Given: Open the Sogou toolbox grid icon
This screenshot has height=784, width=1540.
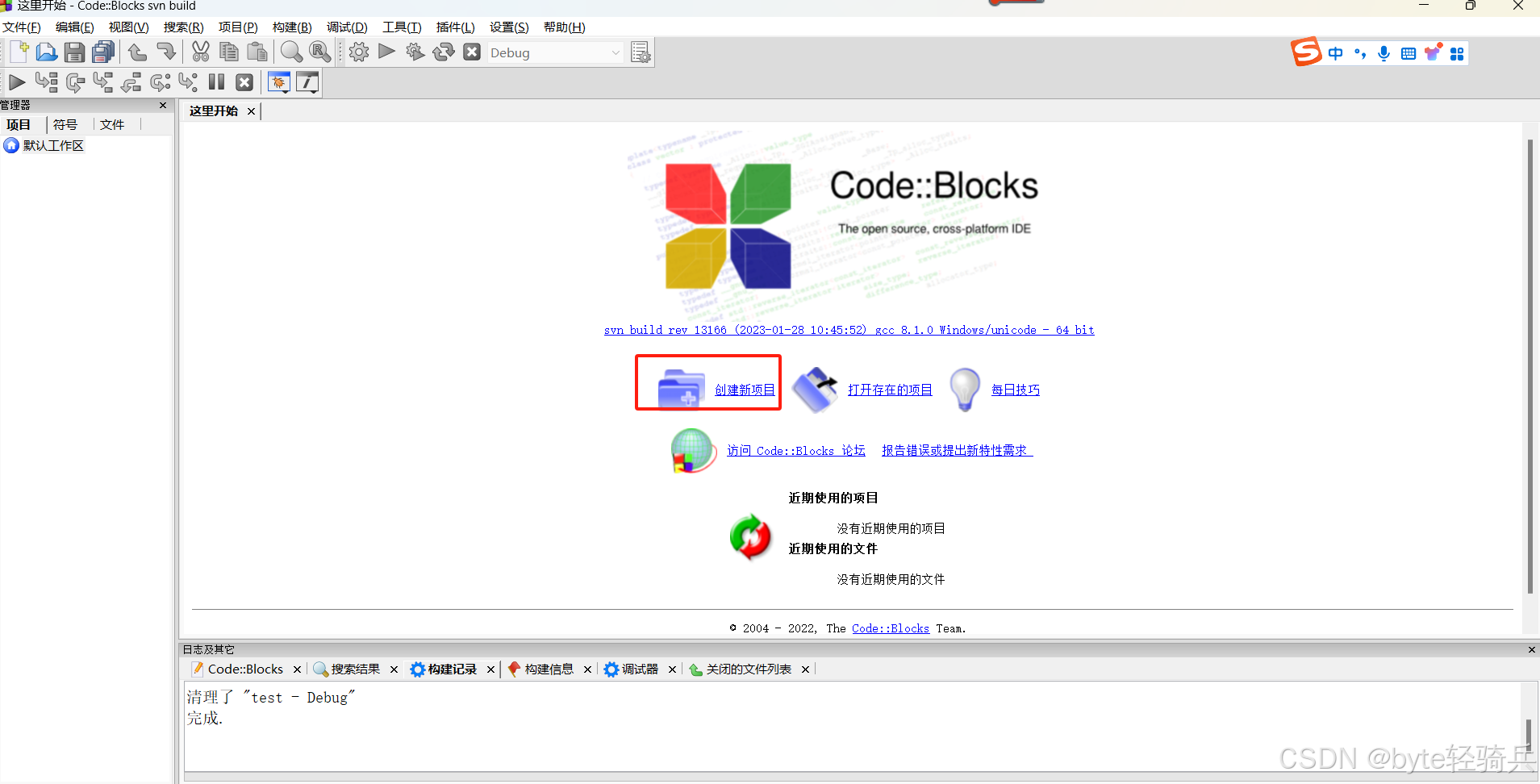Looking at the screenshot, I should (1457, 53).
